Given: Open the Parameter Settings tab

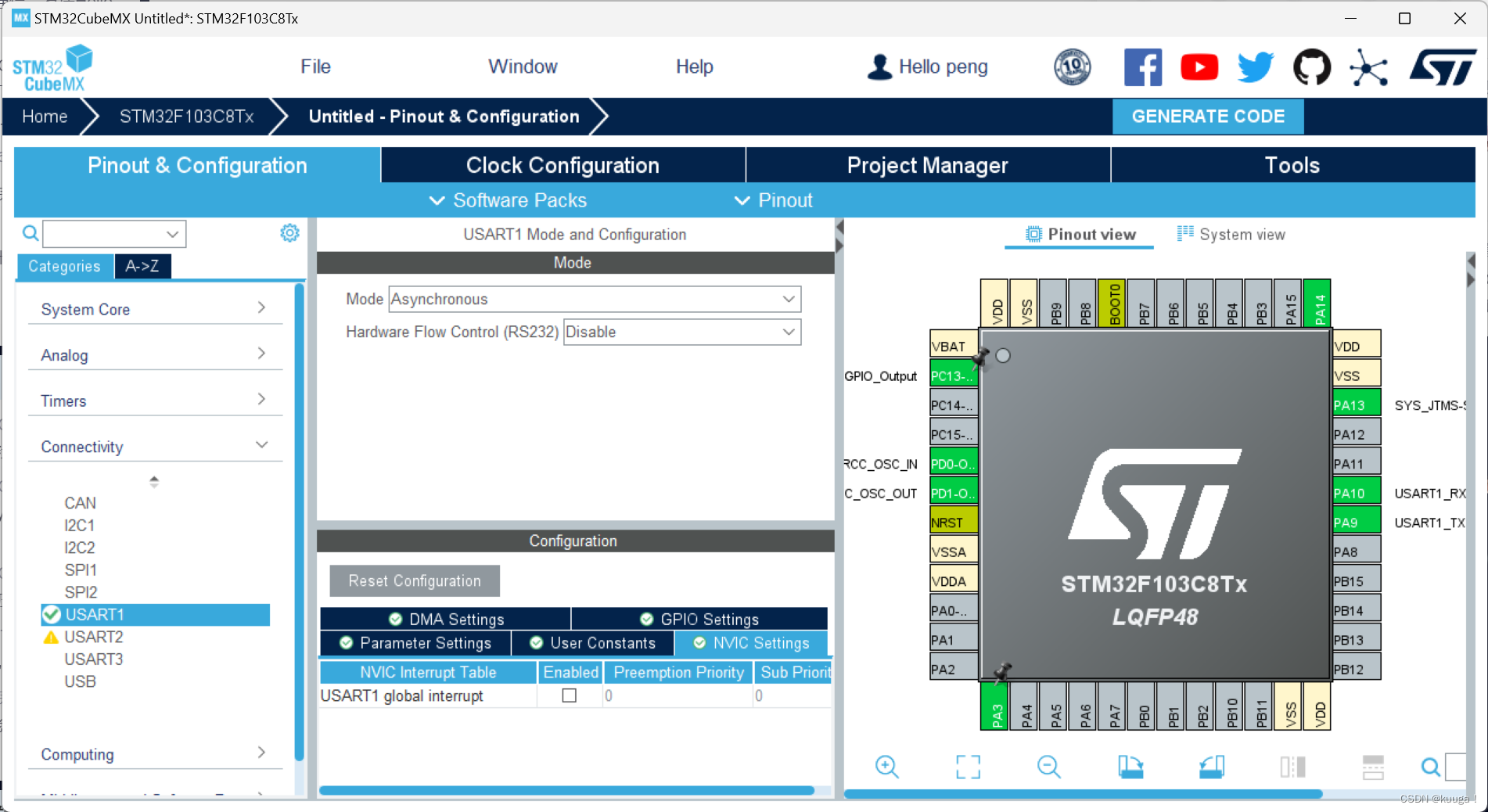Looking at the screenshot, I should click(415, 643).
